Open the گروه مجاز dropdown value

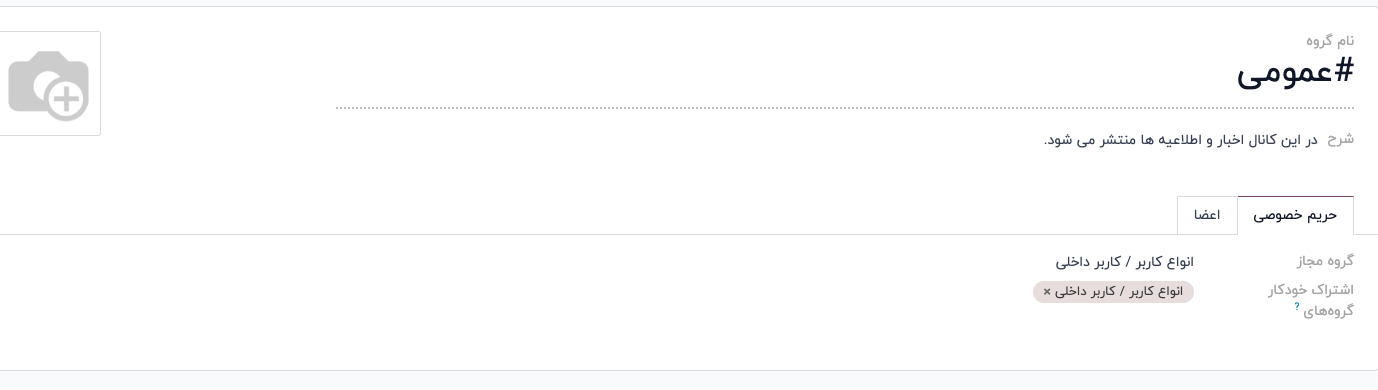point(1124,261)
